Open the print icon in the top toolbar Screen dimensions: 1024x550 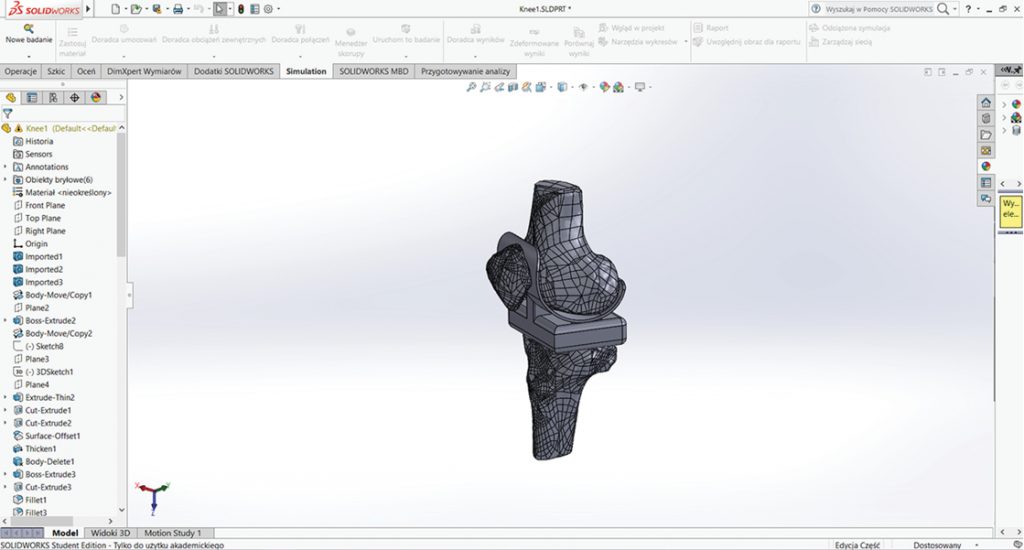point(177,9)
